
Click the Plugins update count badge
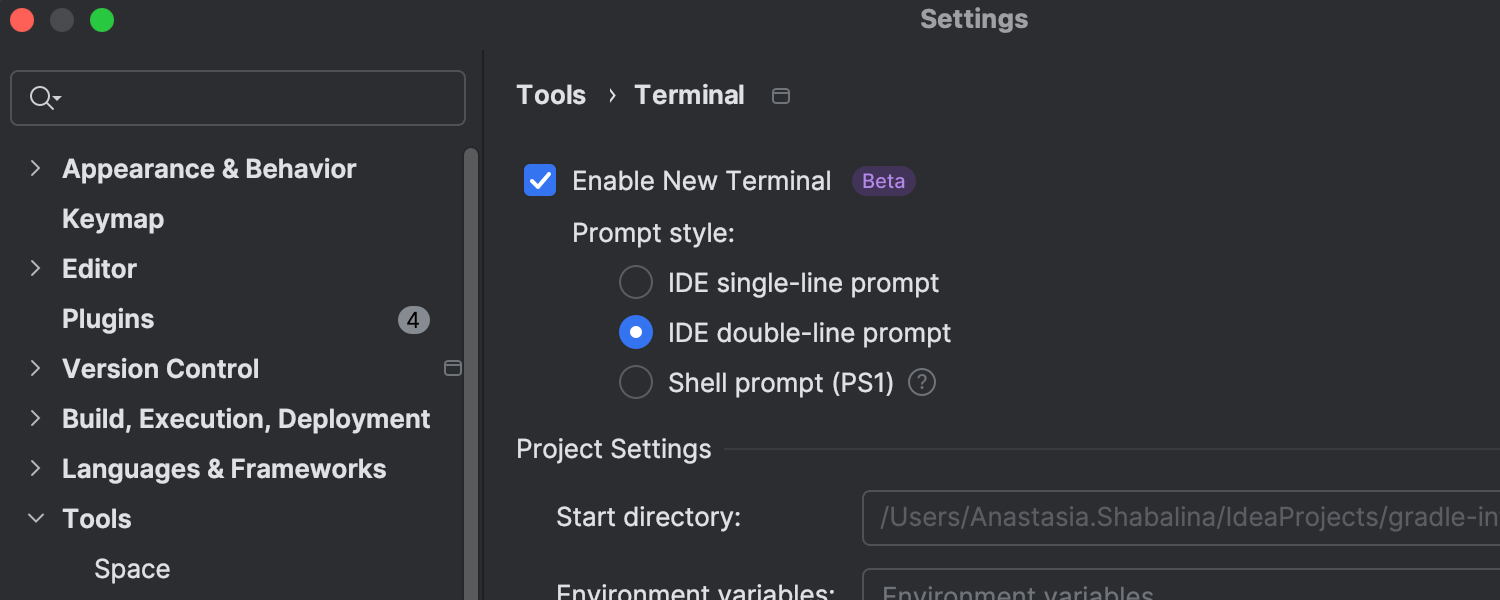coord(413,320)
